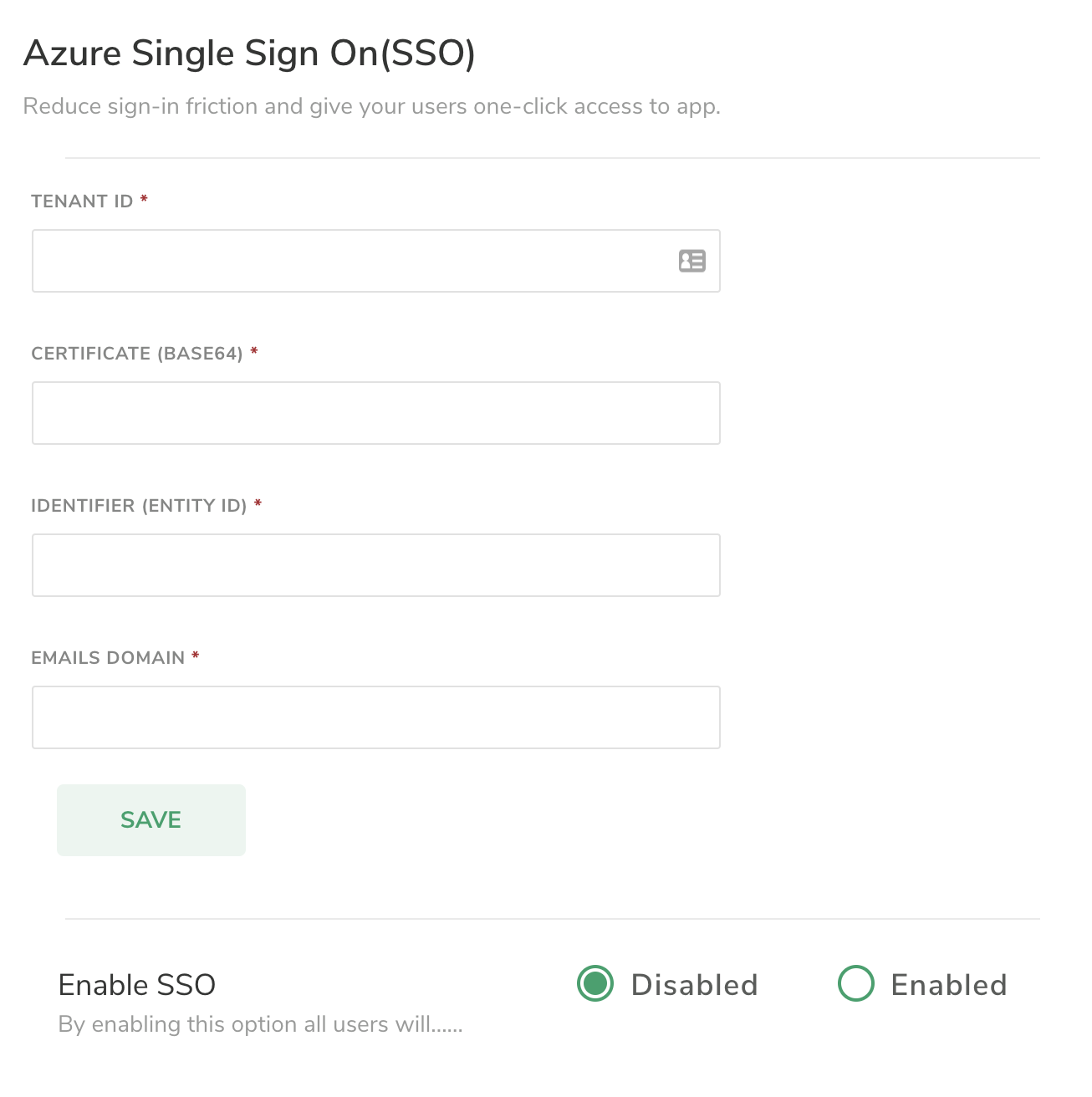Click the Certificate (Base64) field label
The image size is (1092, 1097).
137,354
